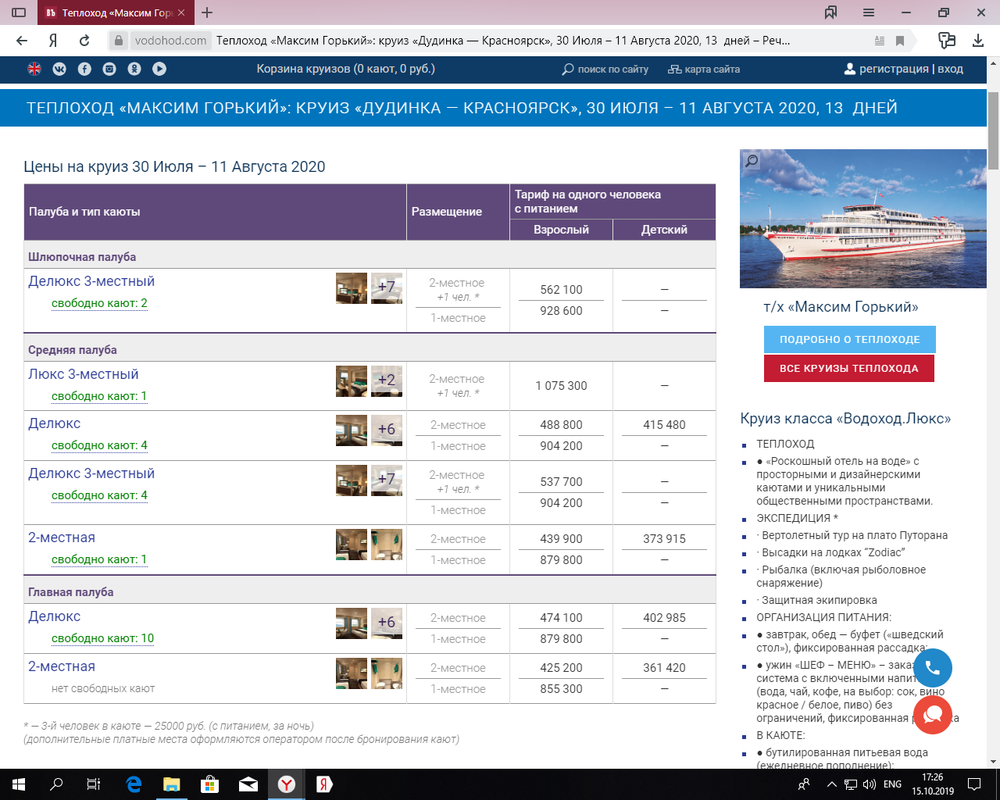Open system tray volume control
The image size is (1000, 800).
869,784
